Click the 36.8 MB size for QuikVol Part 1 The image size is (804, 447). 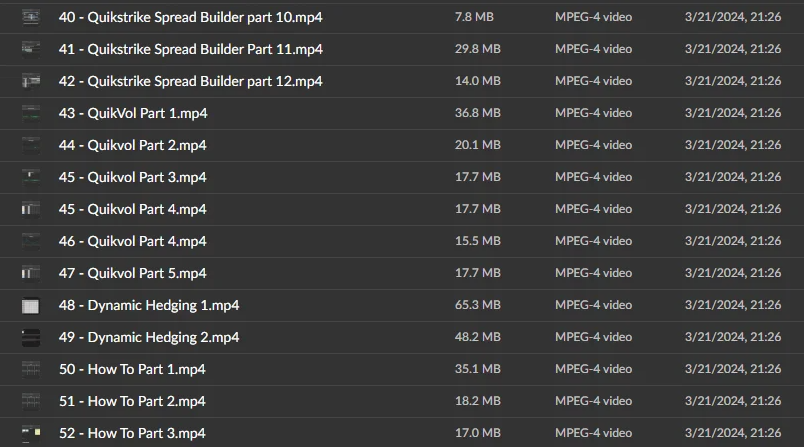[x=478, y=113]
